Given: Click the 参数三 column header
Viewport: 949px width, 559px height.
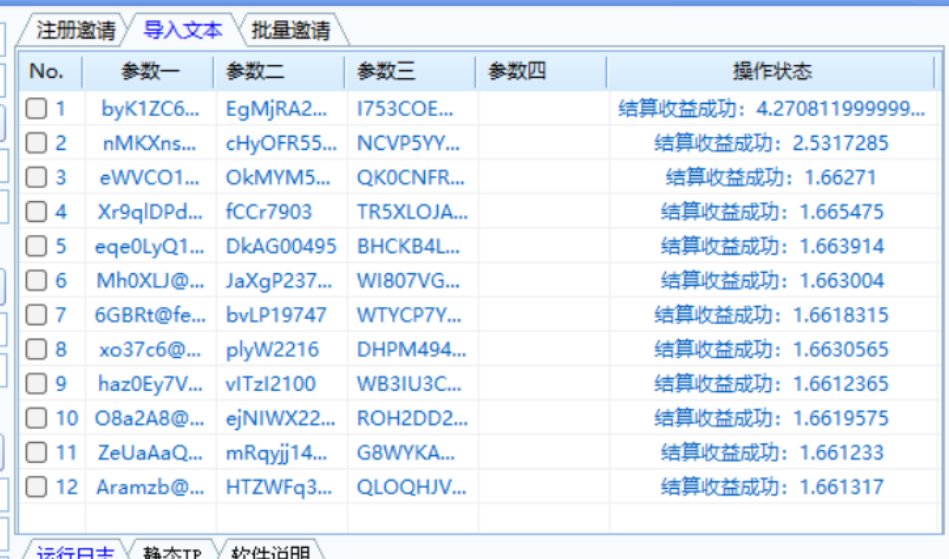Looking at the screenshot, I should pos(386,71).
